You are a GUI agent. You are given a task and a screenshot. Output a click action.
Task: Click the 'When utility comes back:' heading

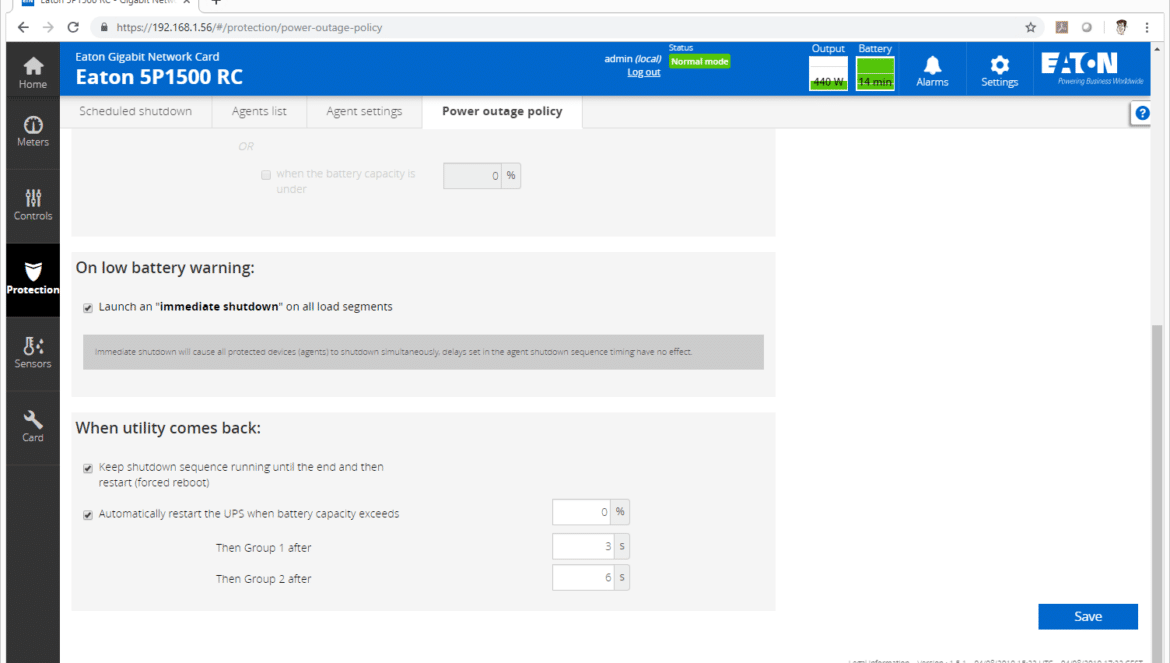tap(168, 428)
